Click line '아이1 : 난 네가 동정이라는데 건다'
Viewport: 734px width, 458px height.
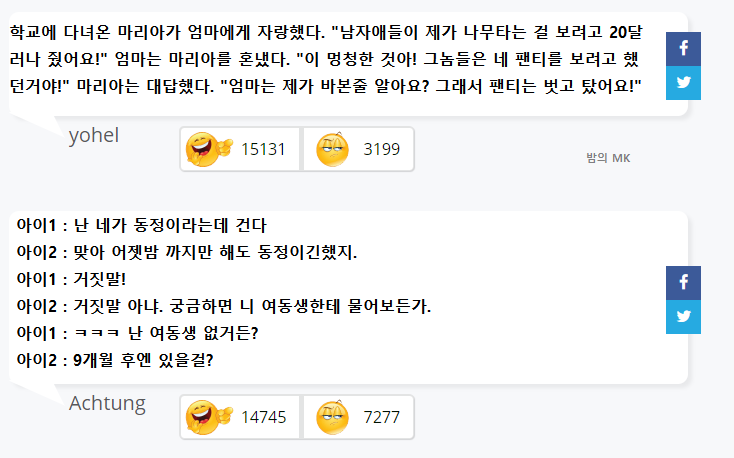click(x=141, y=226)
